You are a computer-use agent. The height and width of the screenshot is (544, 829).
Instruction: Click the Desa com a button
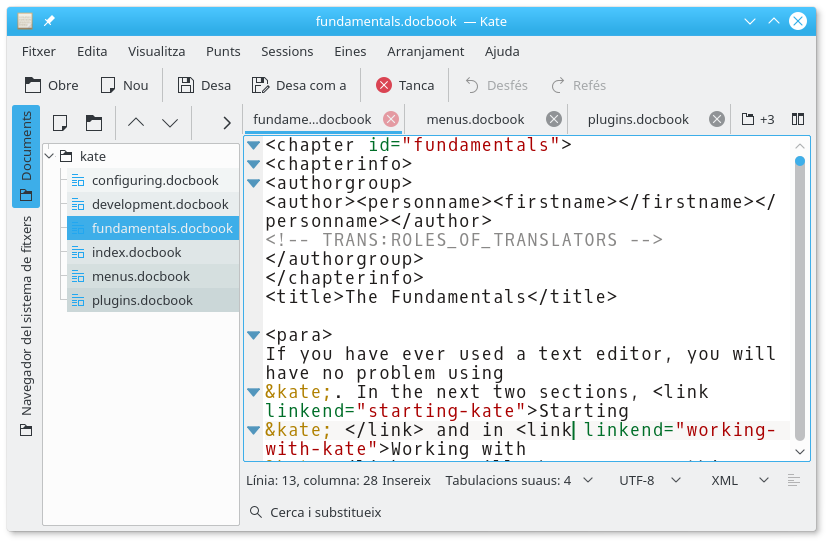(299, 85)
